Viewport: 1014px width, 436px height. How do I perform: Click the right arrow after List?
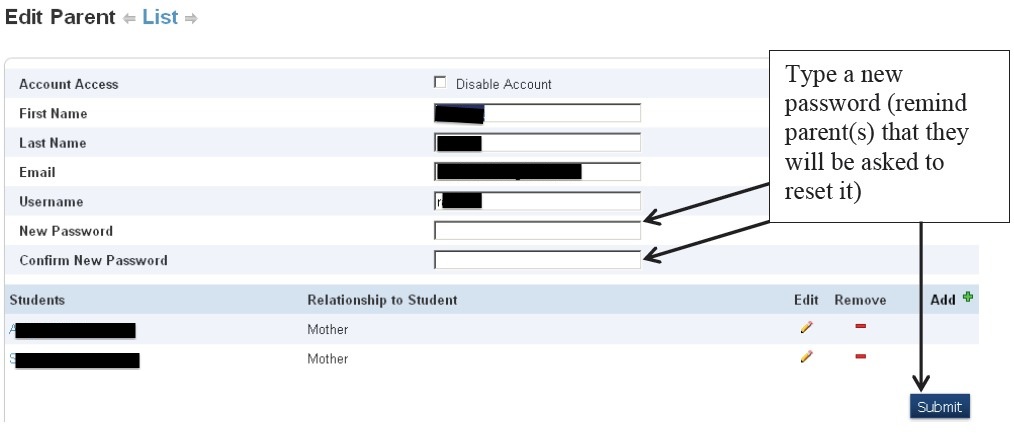(191, 19)
